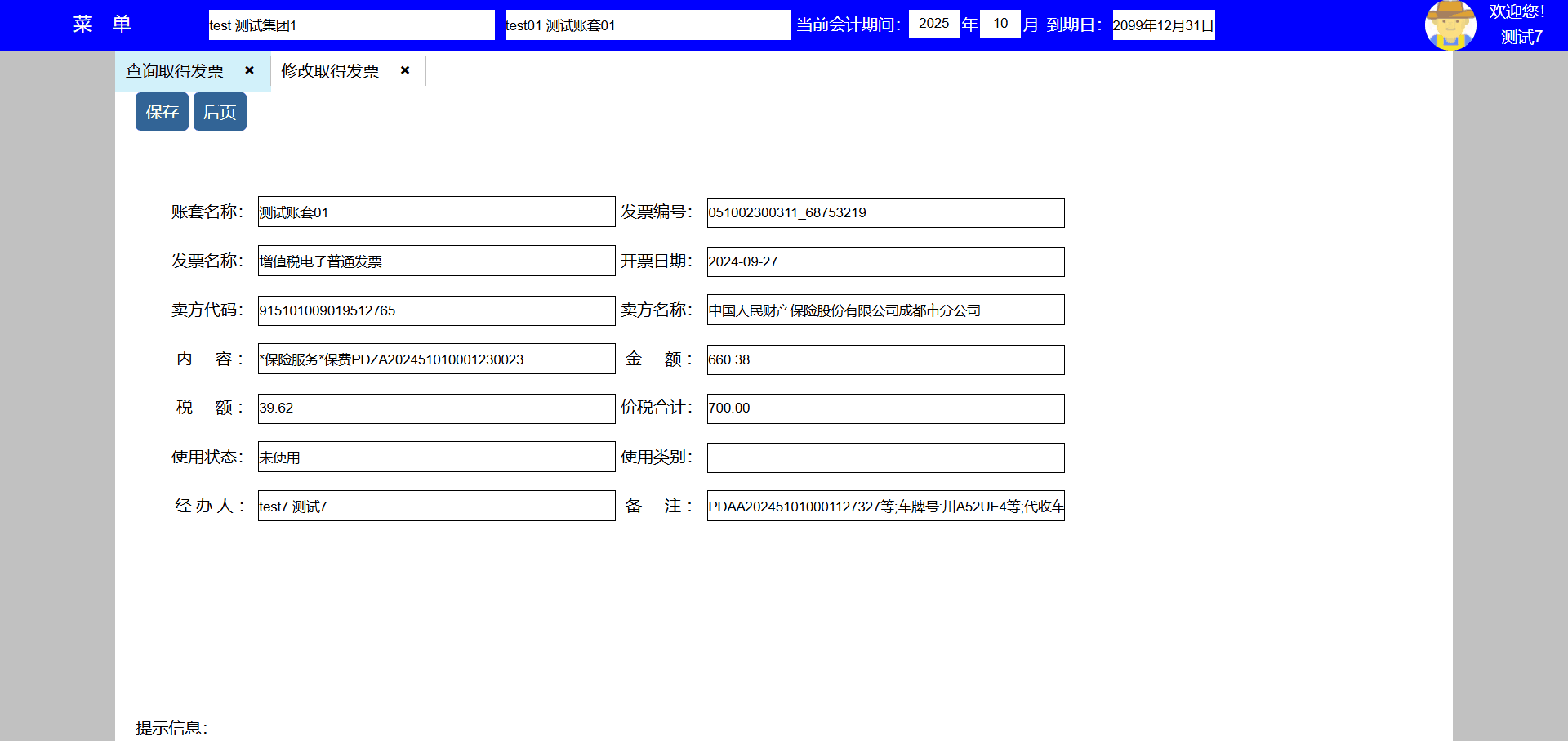
Task: Switch to the 查询取得发票 tab
Action: click(175, 71)
